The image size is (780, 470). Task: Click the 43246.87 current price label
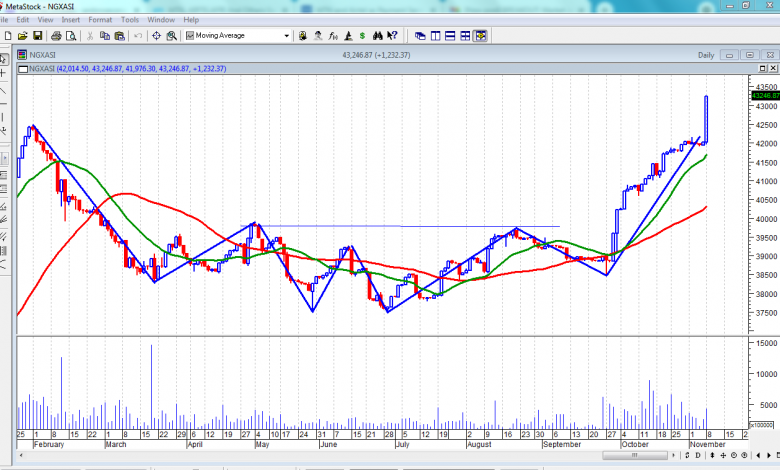pyautogui.click(x=765, y=95)
